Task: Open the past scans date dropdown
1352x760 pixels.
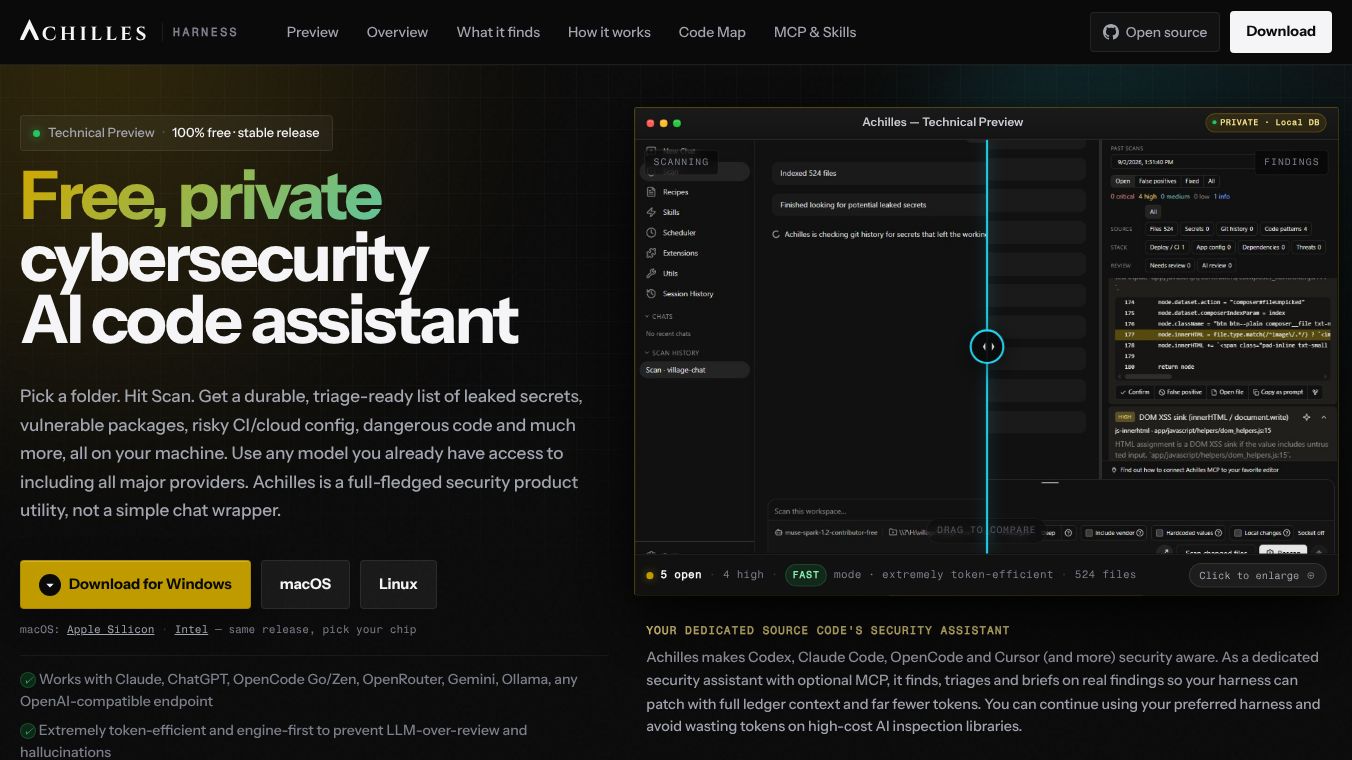Action: (1183, 161)
